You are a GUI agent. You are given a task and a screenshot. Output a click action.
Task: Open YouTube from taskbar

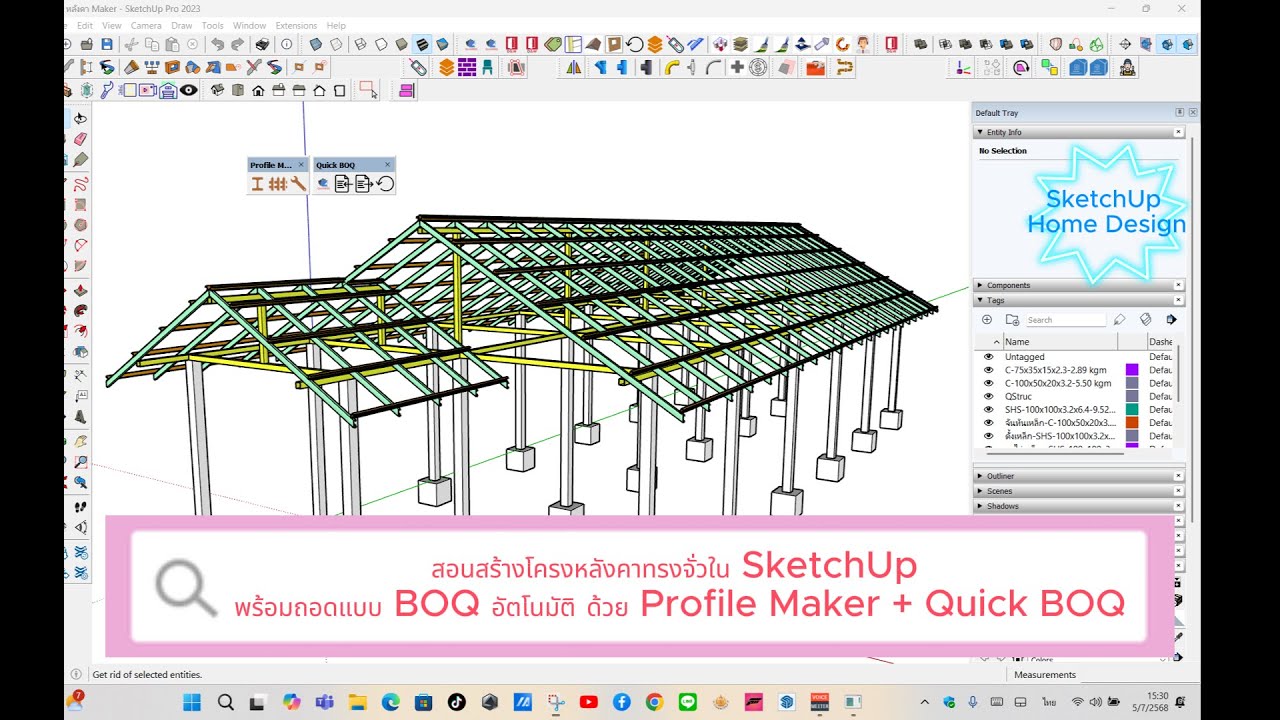tap(588, 702)
